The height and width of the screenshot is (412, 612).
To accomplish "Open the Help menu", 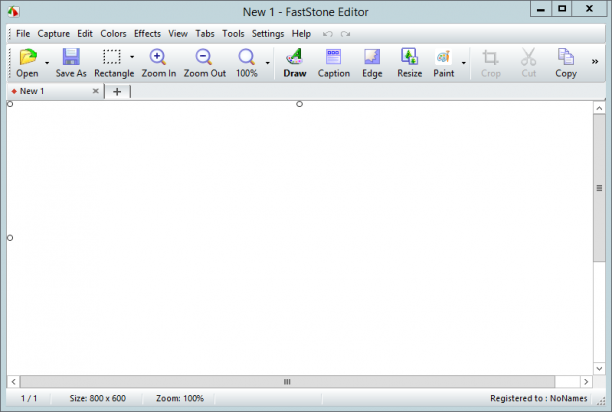I will pos(301,34).
